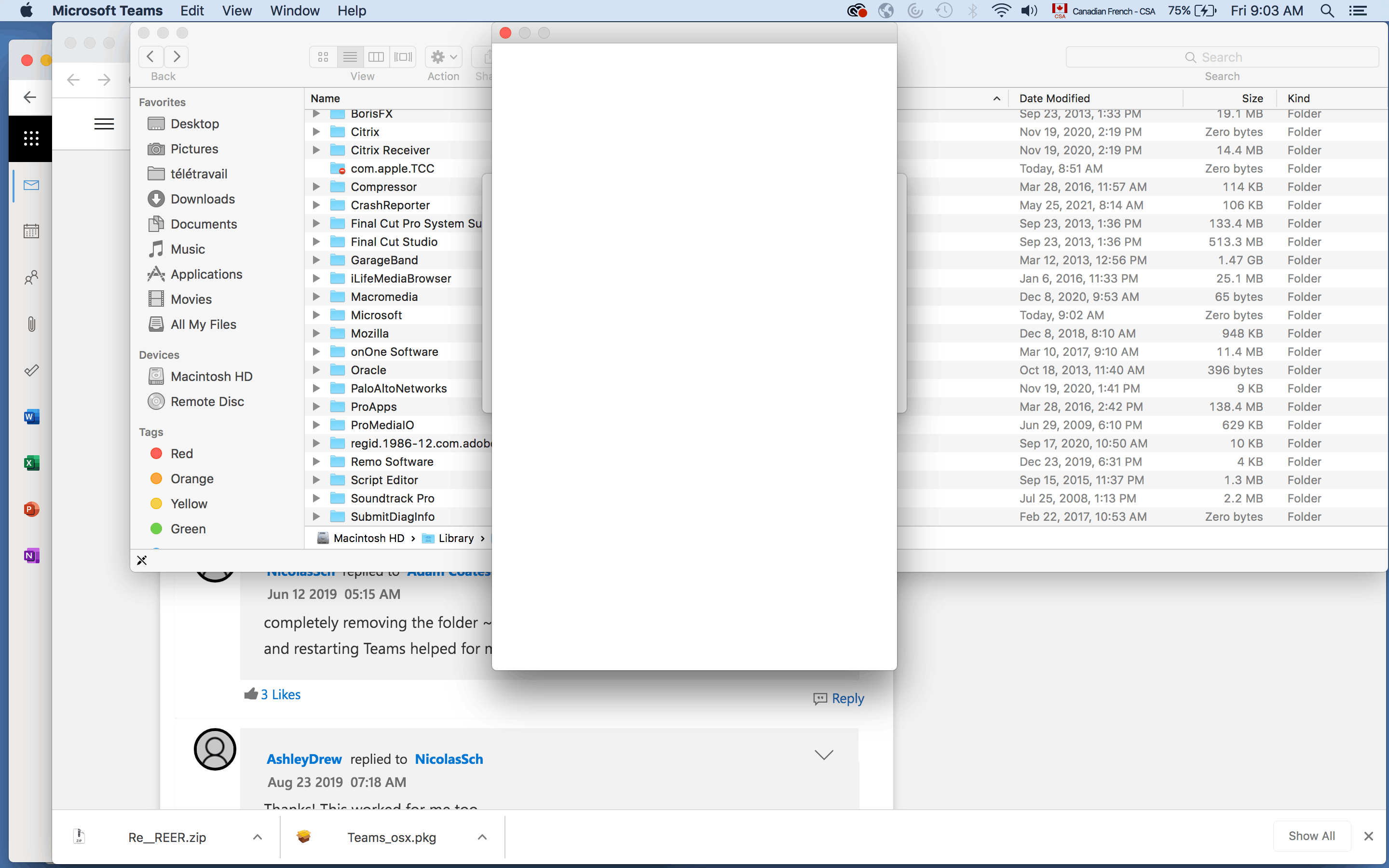This screenshot has height=868, width=1389.
Task: Expand AshleyDrew's reply options chevron
Action: [x=824, y=755]
